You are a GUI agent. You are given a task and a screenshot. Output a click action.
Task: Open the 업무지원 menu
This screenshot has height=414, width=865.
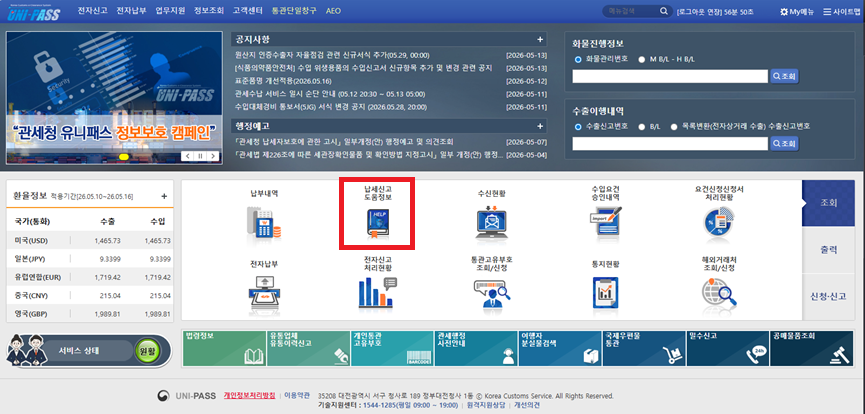point(170,10)
